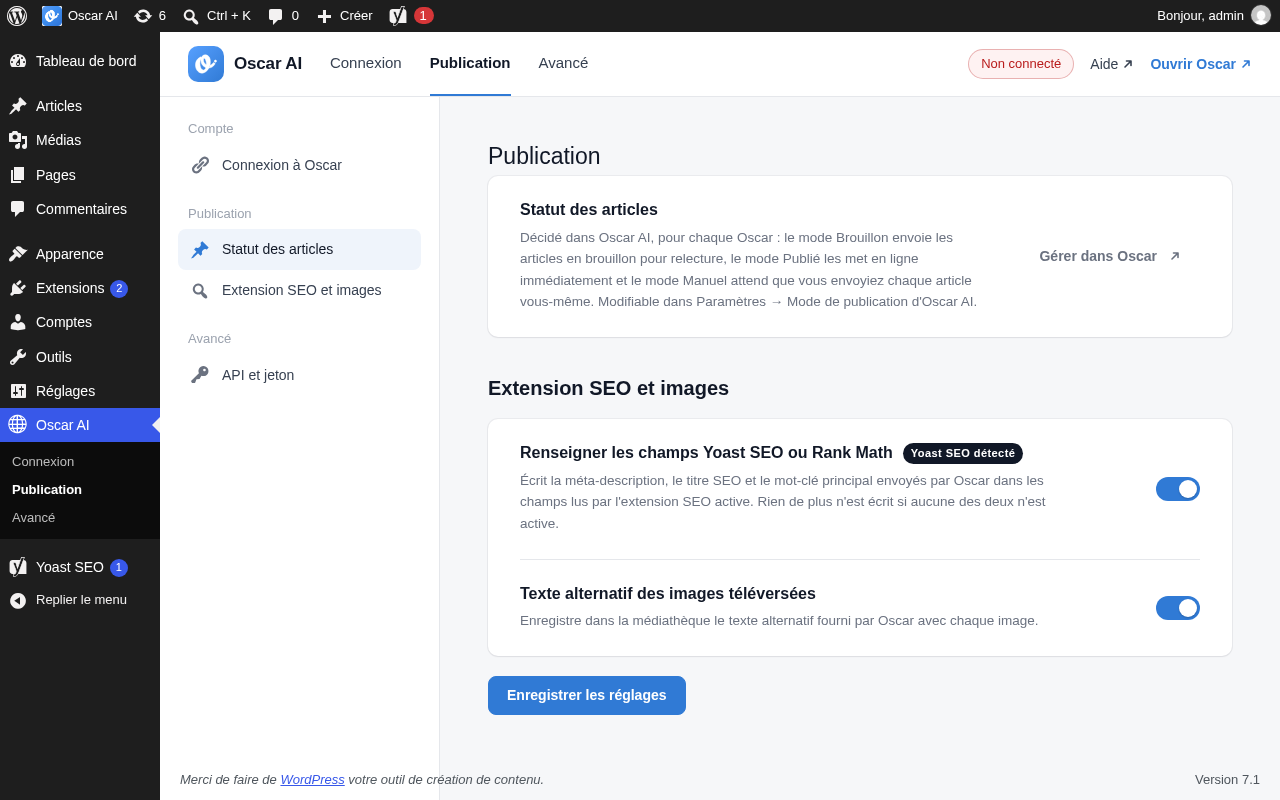Collapse the menu with Replier le menu
Viewport: 1280px width, 800px height.
point(80,600)
